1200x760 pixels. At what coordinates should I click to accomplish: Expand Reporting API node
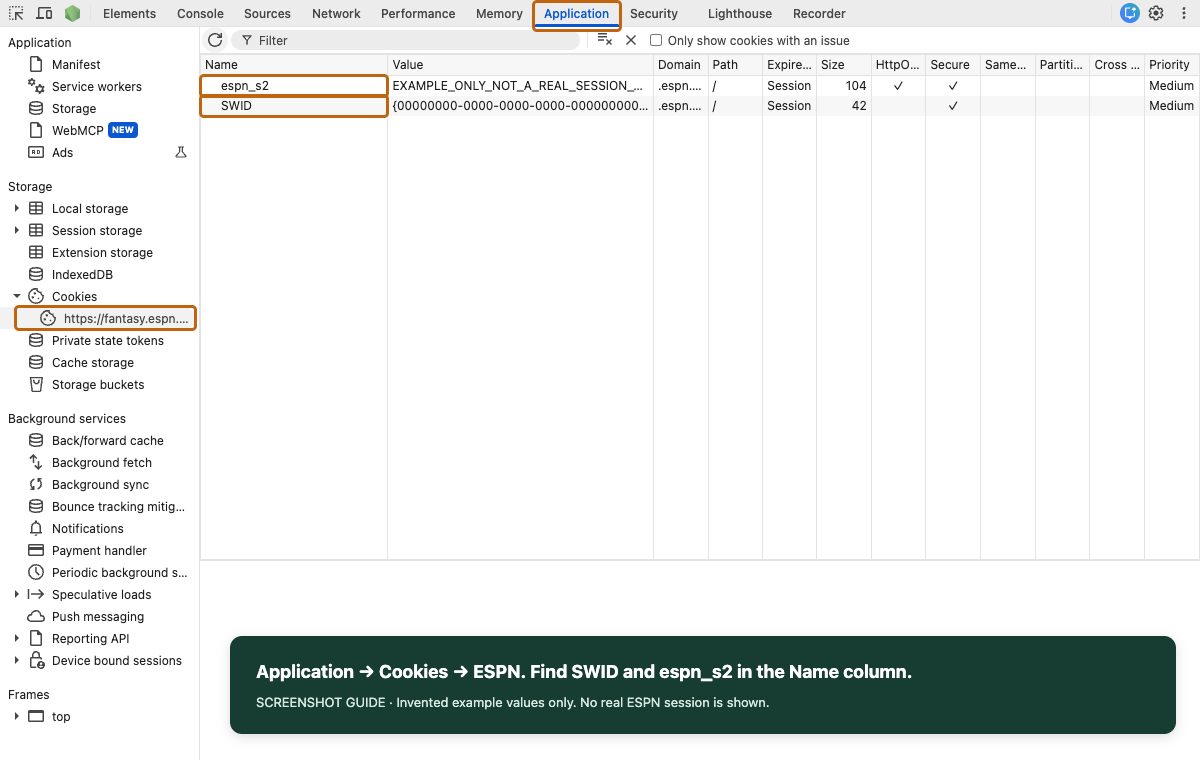pyautogui.click(x=16, y=638)
